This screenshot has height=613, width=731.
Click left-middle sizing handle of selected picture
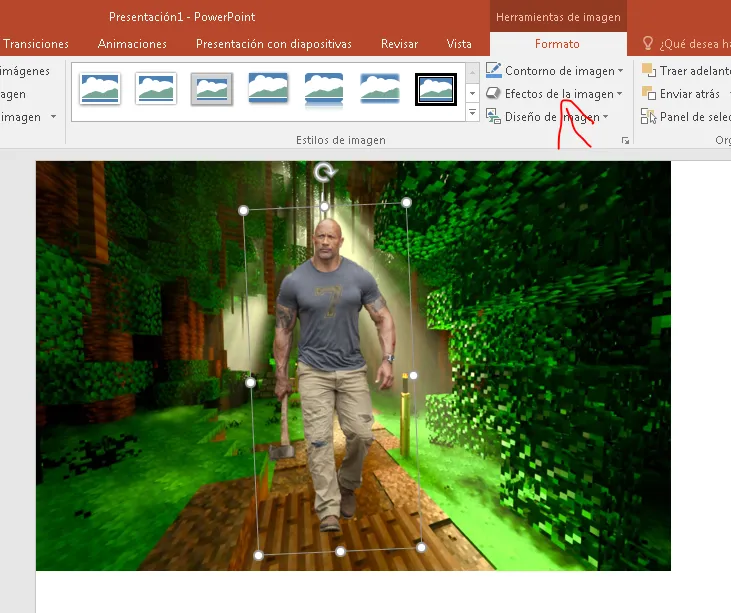coord(250,383)
